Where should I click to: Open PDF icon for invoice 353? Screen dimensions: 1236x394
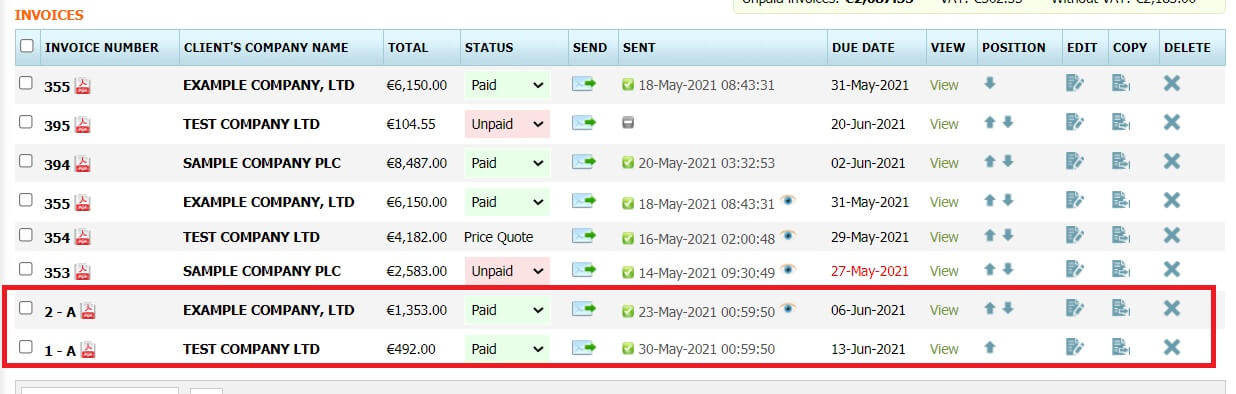(x=82, y=272)
